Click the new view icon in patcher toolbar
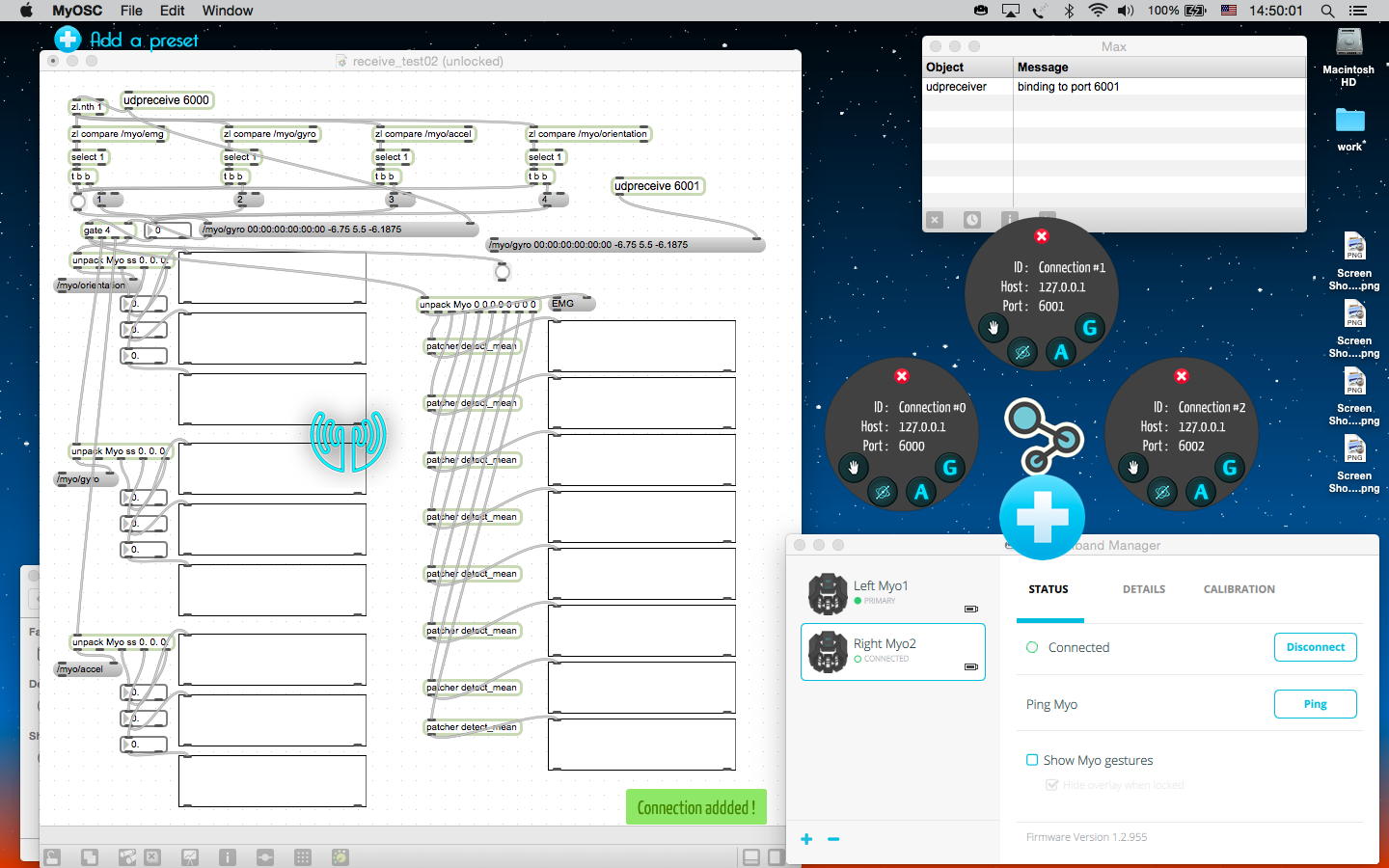Screen dimensions: 1389x868 tap(89, 856)
